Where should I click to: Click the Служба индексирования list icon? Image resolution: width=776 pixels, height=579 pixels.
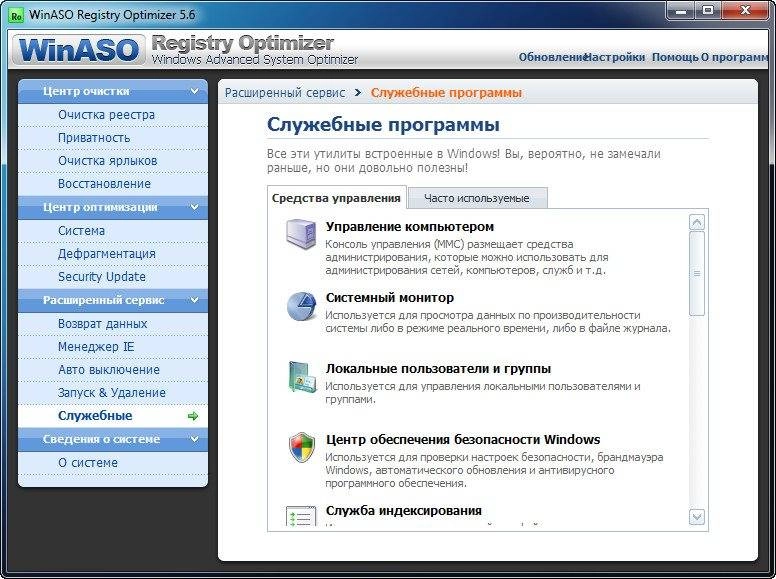click(301, 516)
